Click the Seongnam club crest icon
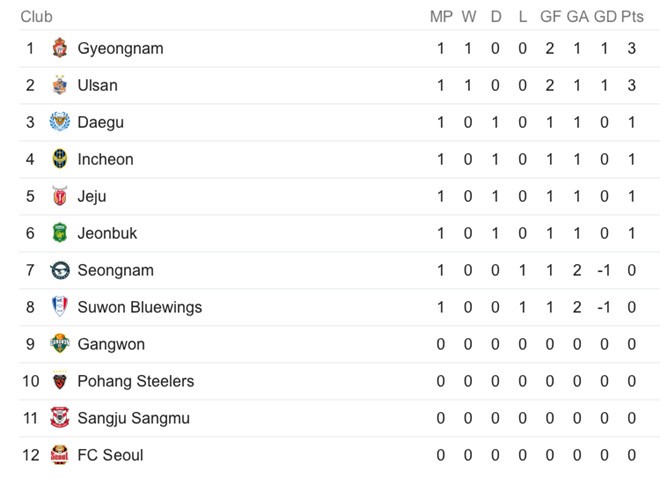Viewport: 660px width, 479px height. click(60, 270)
